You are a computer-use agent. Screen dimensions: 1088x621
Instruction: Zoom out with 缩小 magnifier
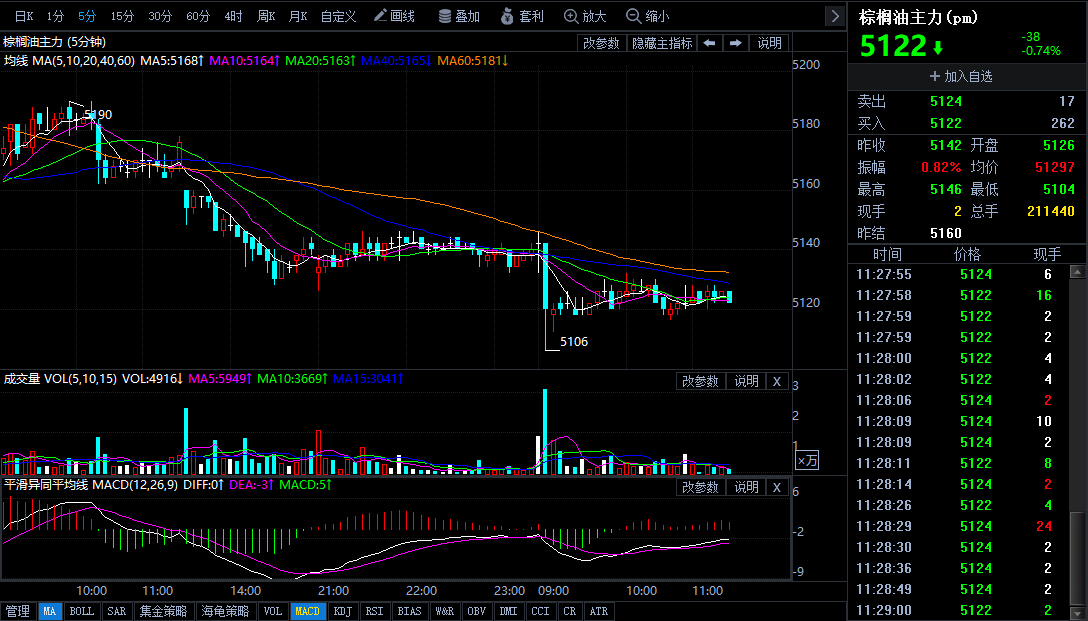tap(648, 16)
